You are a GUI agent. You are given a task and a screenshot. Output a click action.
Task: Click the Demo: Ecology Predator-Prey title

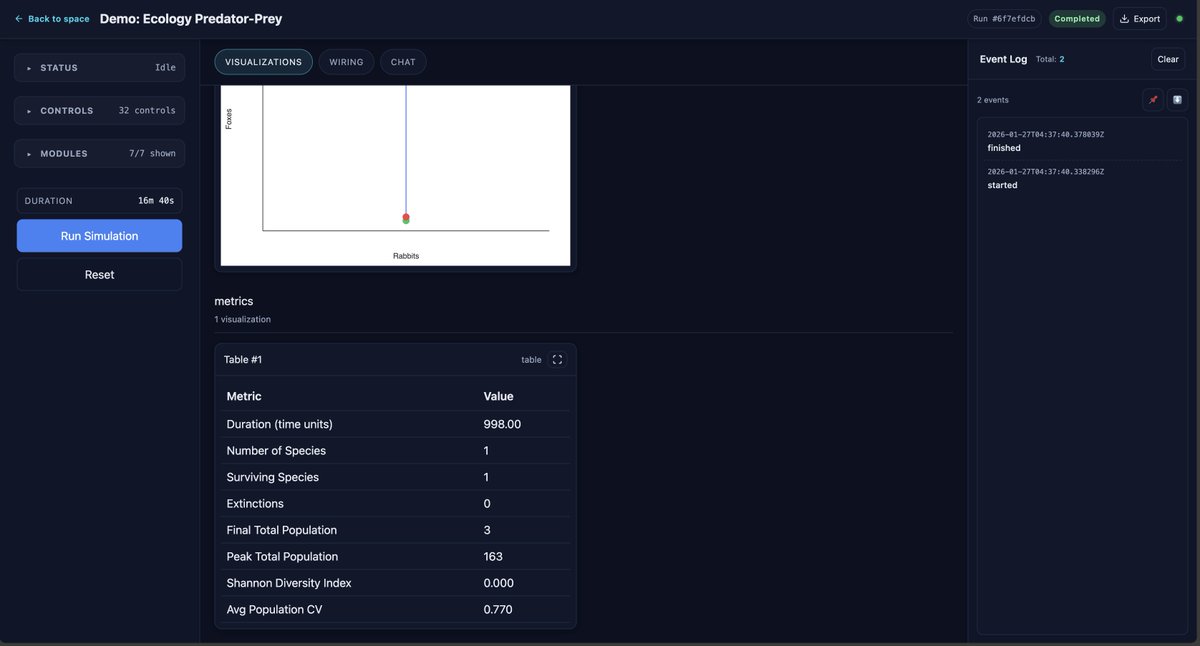click(191, 19)
